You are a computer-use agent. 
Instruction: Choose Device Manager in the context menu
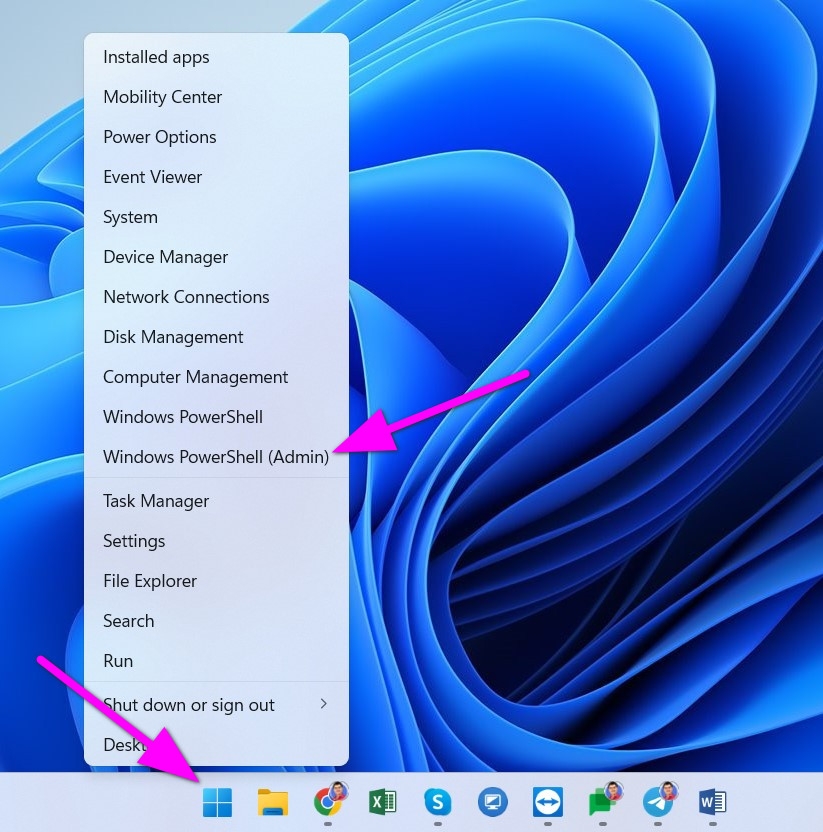[x=165, y=257]
